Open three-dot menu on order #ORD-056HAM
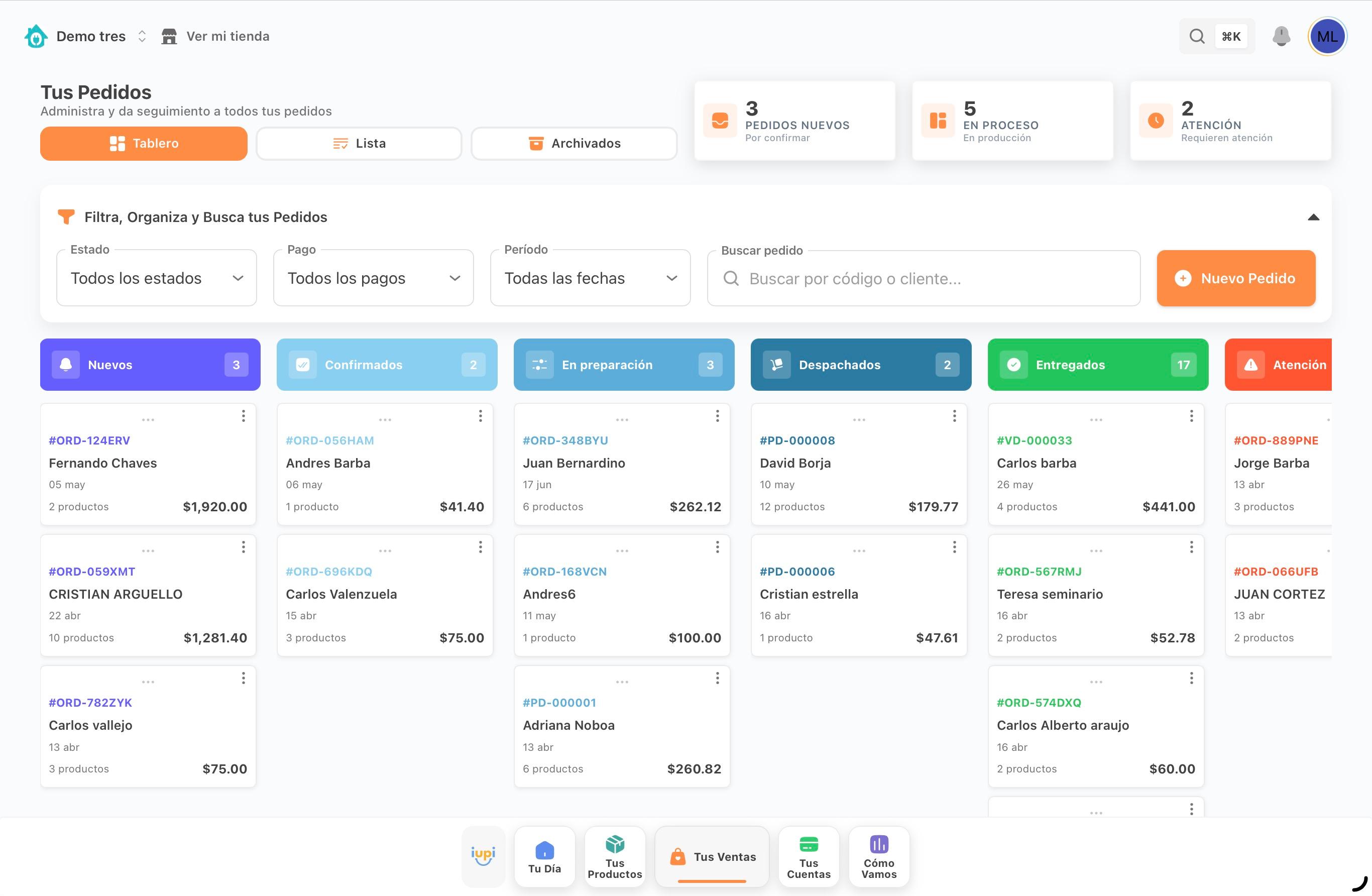 point(480,416)
